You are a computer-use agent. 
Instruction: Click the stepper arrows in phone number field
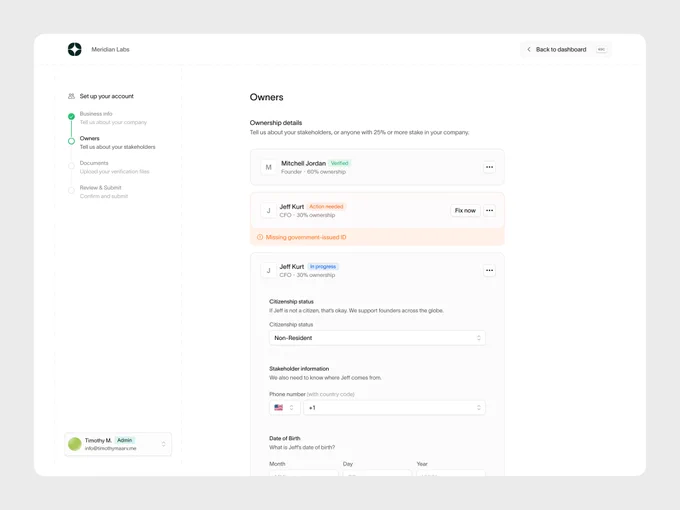pyautogui.click(x=478, y=408)
